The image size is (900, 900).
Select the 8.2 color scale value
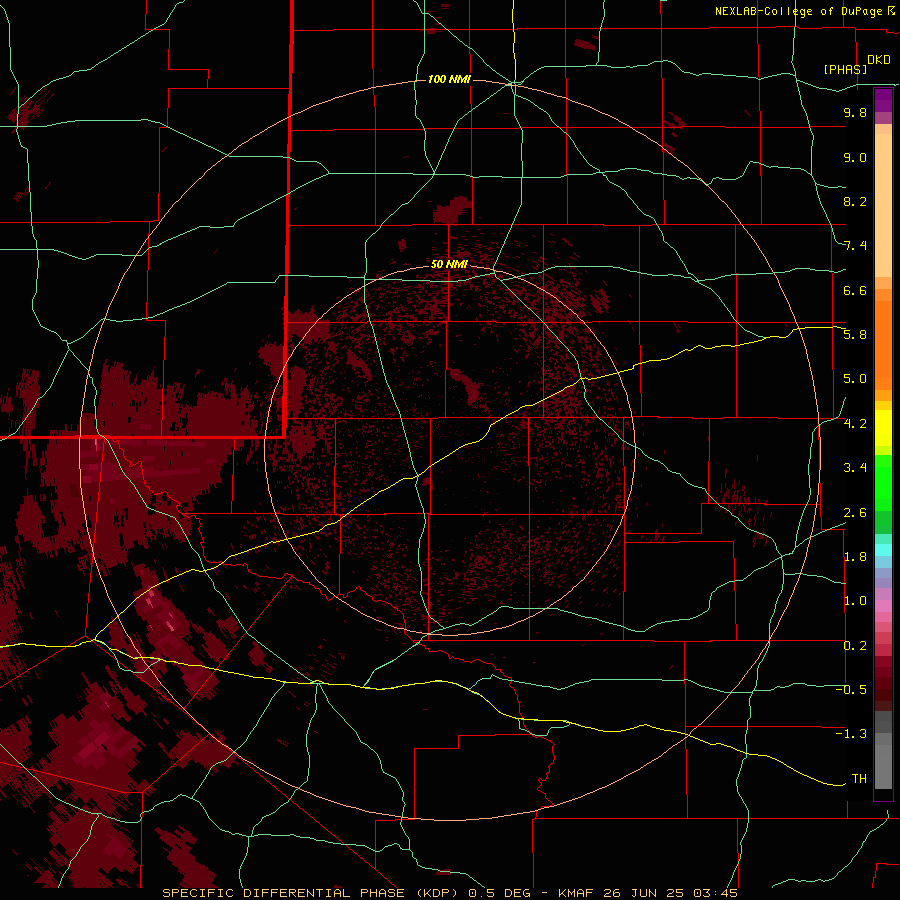[x=855, y=201]
